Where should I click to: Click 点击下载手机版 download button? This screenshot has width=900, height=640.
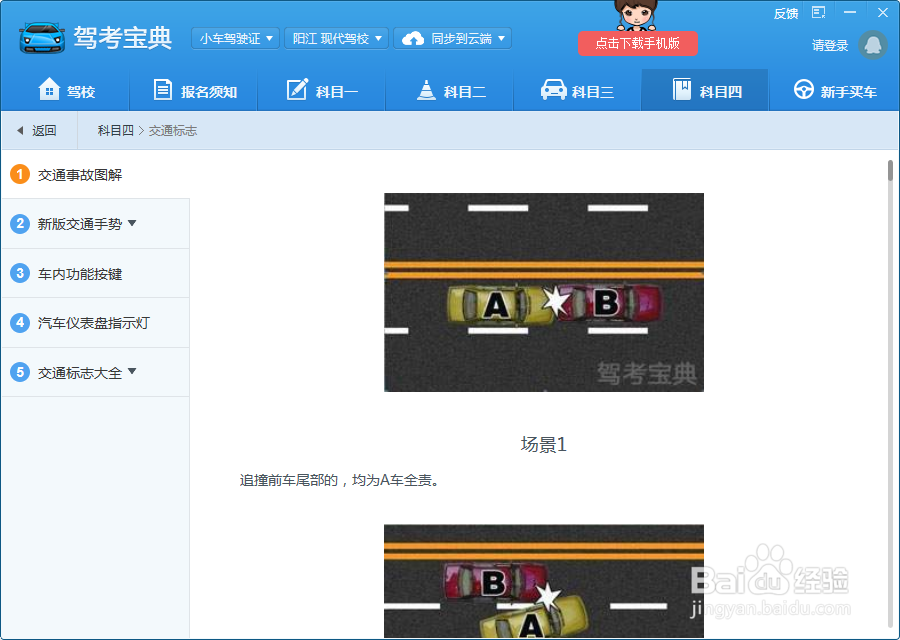[638, 44]
